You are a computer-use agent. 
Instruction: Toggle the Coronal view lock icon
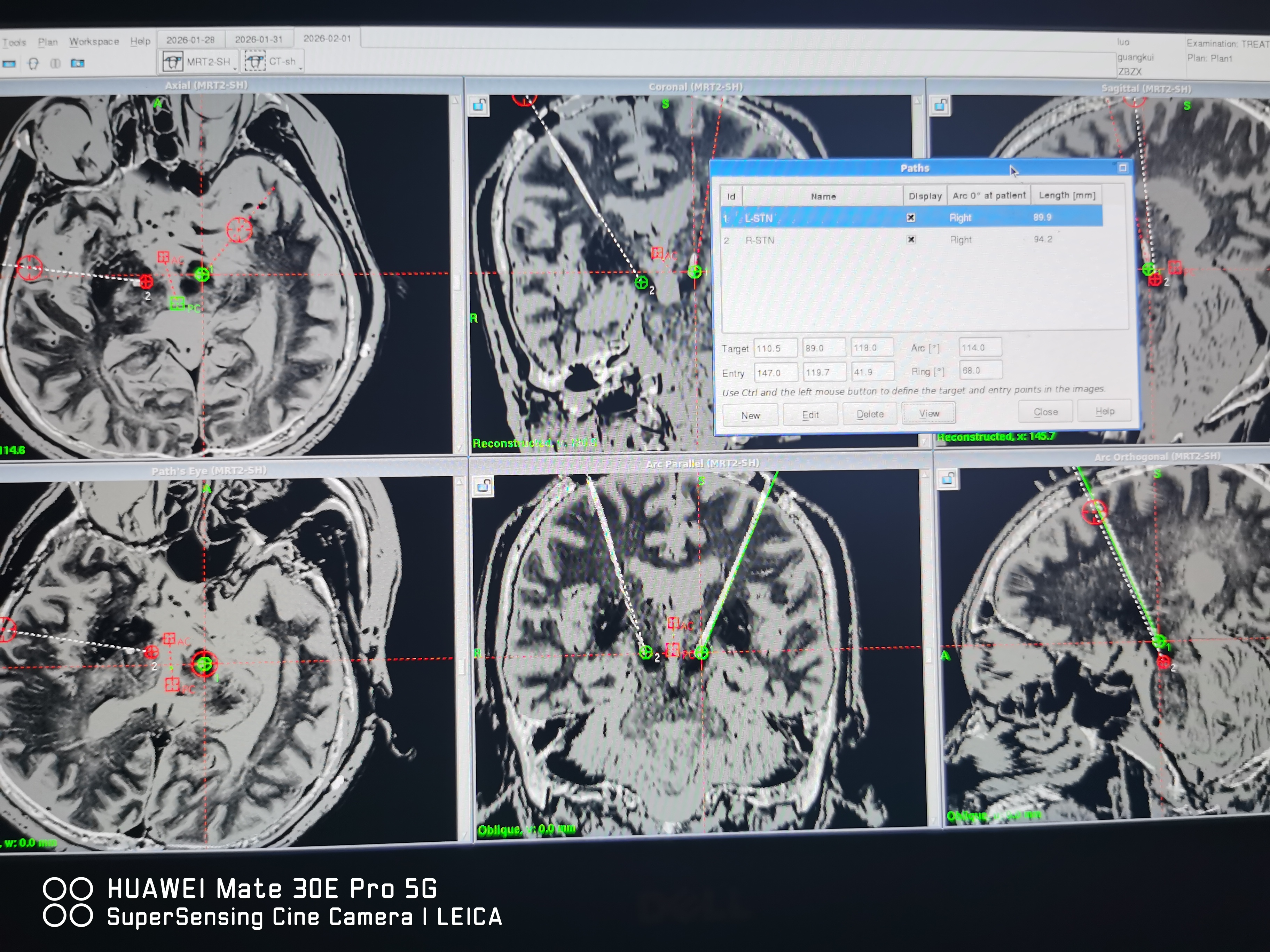tap(479, 105)
